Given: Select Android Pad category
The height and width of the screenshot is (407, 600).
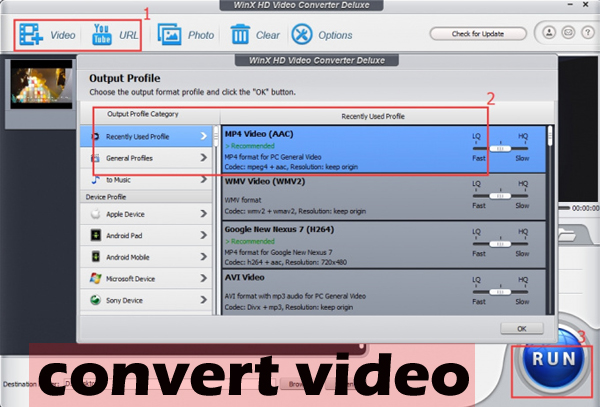Looking at the screenshot, I should tap(146, 235).
